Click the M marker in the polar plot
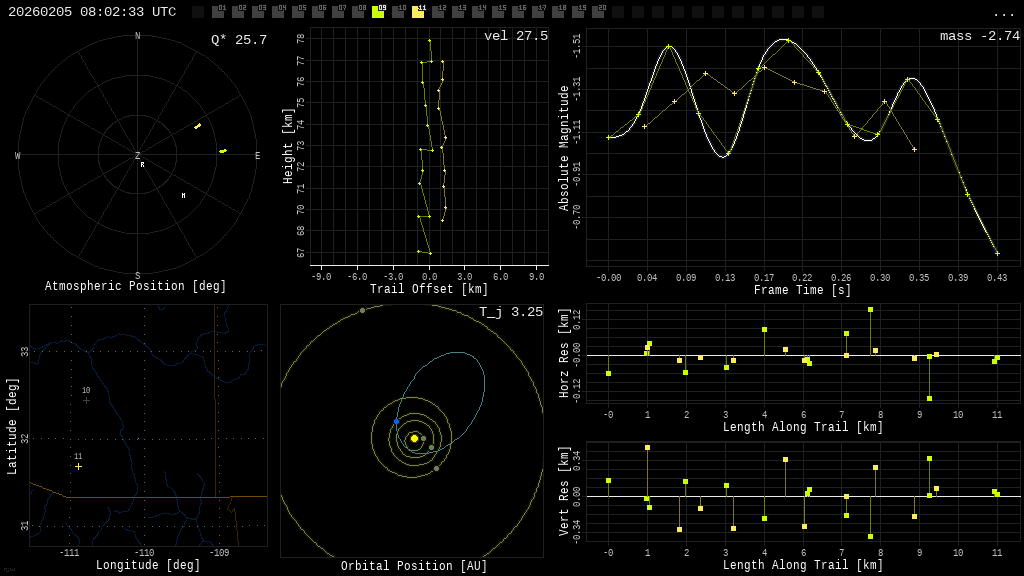The height and width of the screenshot is (576, 1024). 183,196
